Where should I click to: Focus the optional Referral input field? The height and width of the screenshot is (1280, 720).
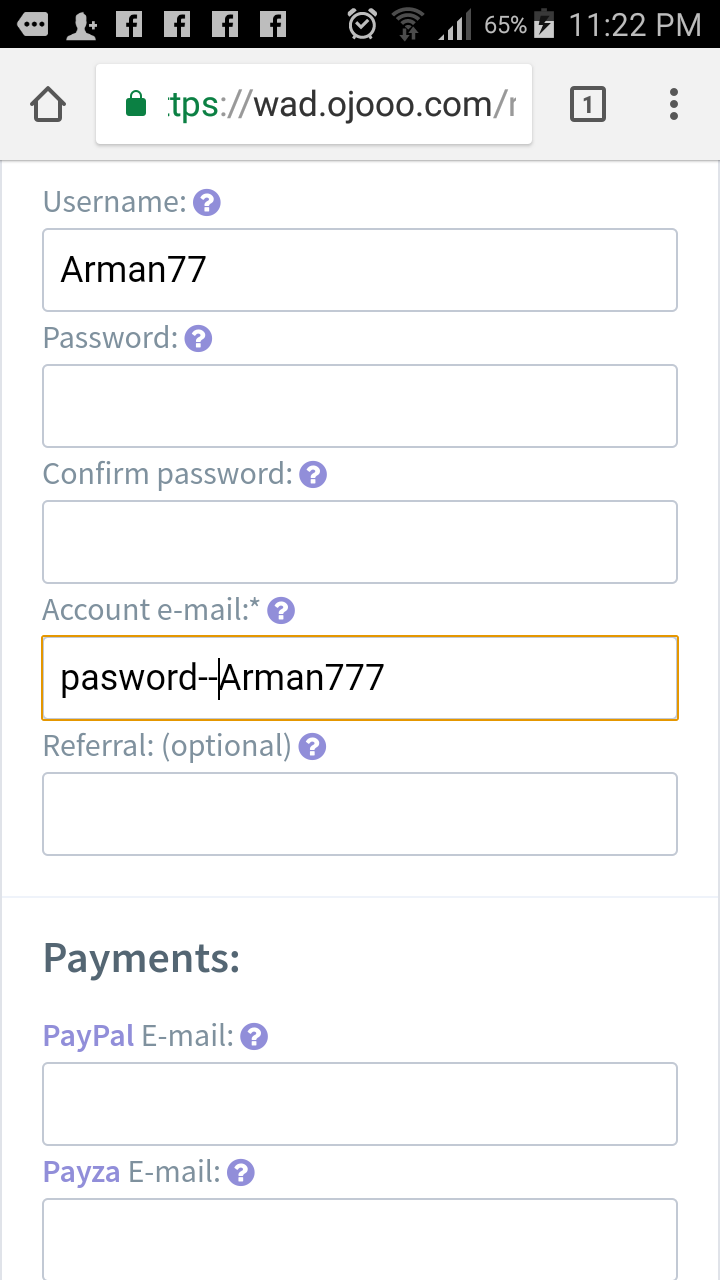(x=360, y=814)
